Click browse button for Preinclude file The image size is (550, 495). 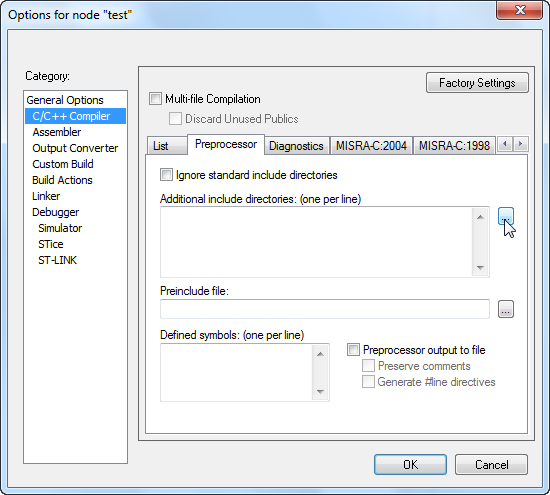506,309
